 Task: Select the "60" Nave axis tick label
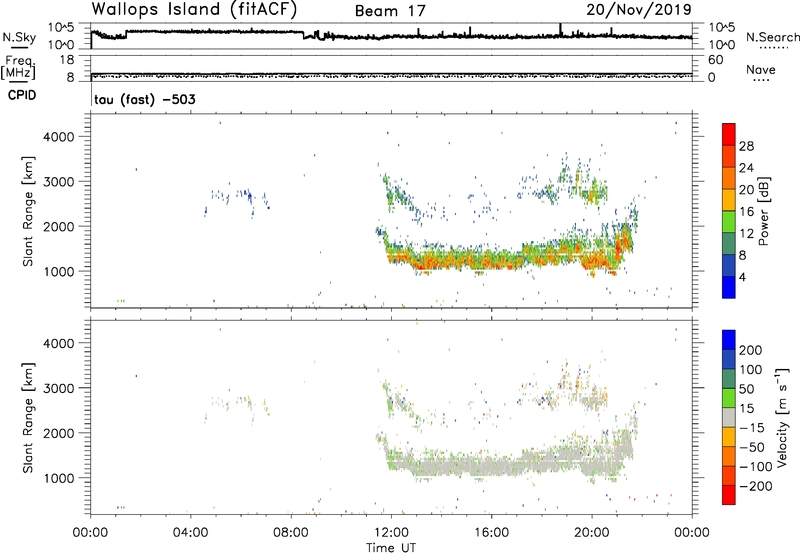pos(715,60)
